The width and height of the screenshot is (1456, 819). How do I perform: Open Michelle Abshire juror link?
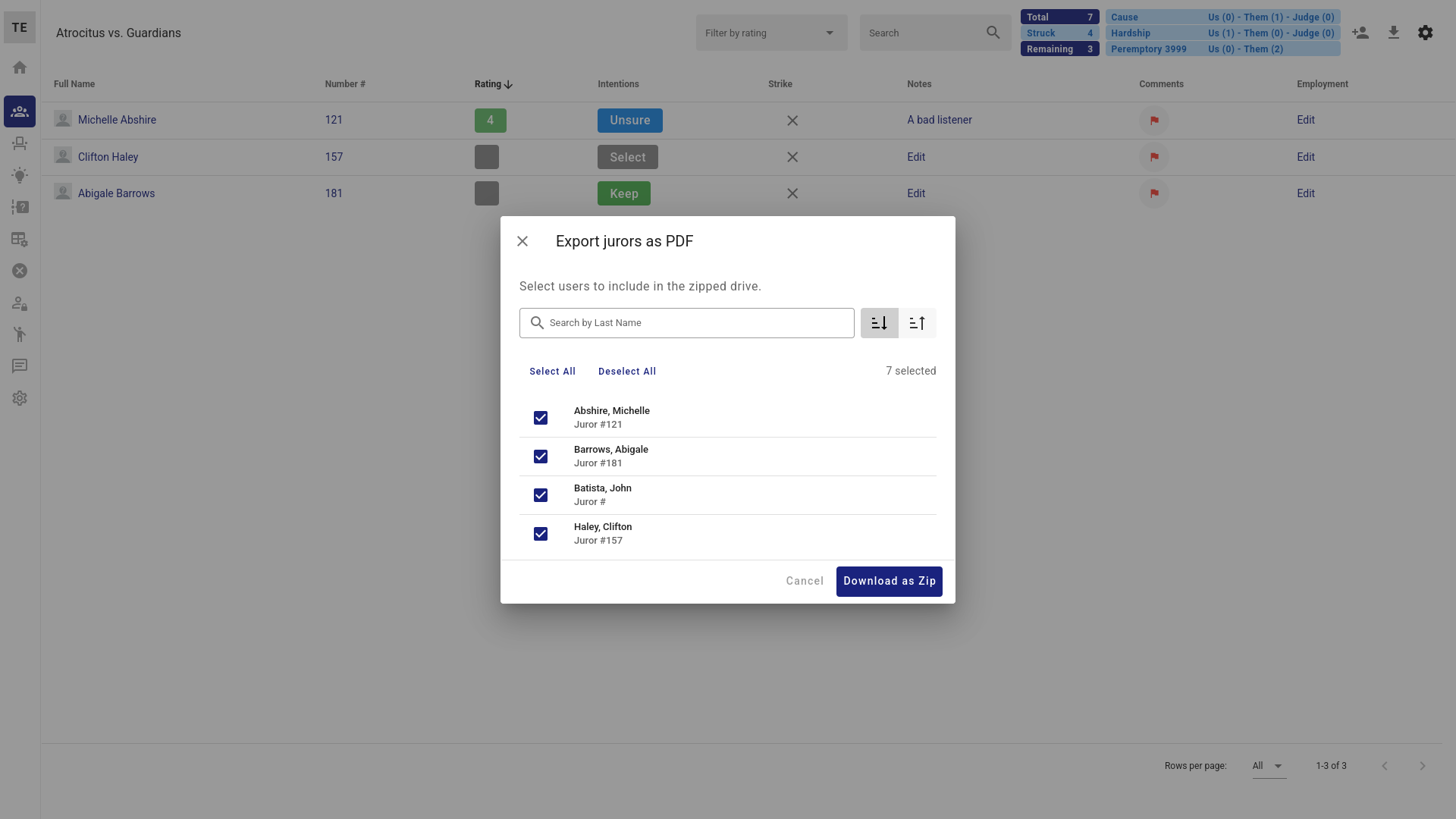point(117,120)
